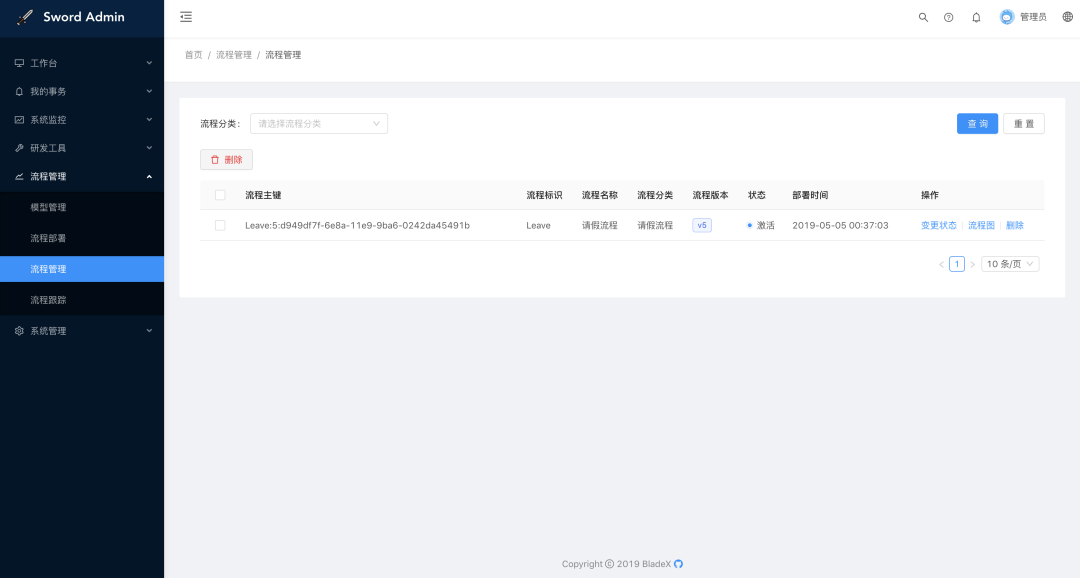Click the 查询 query button

coord(977,123)
